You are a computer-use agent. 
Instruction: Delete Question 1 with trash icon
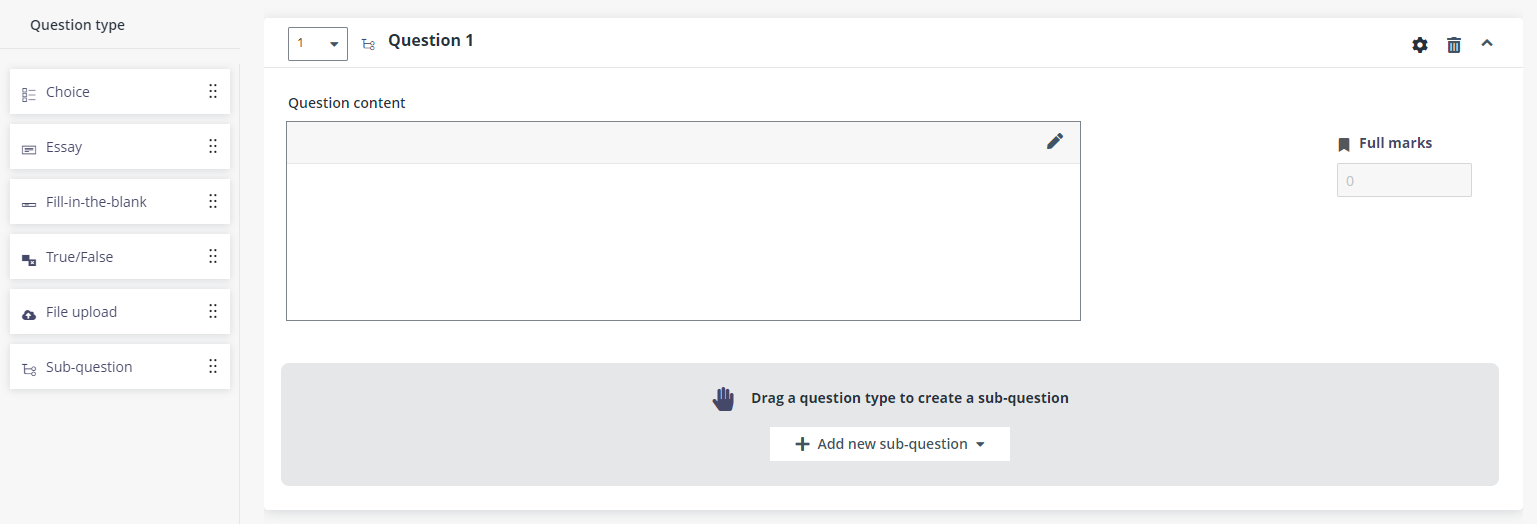(1454, 45)
